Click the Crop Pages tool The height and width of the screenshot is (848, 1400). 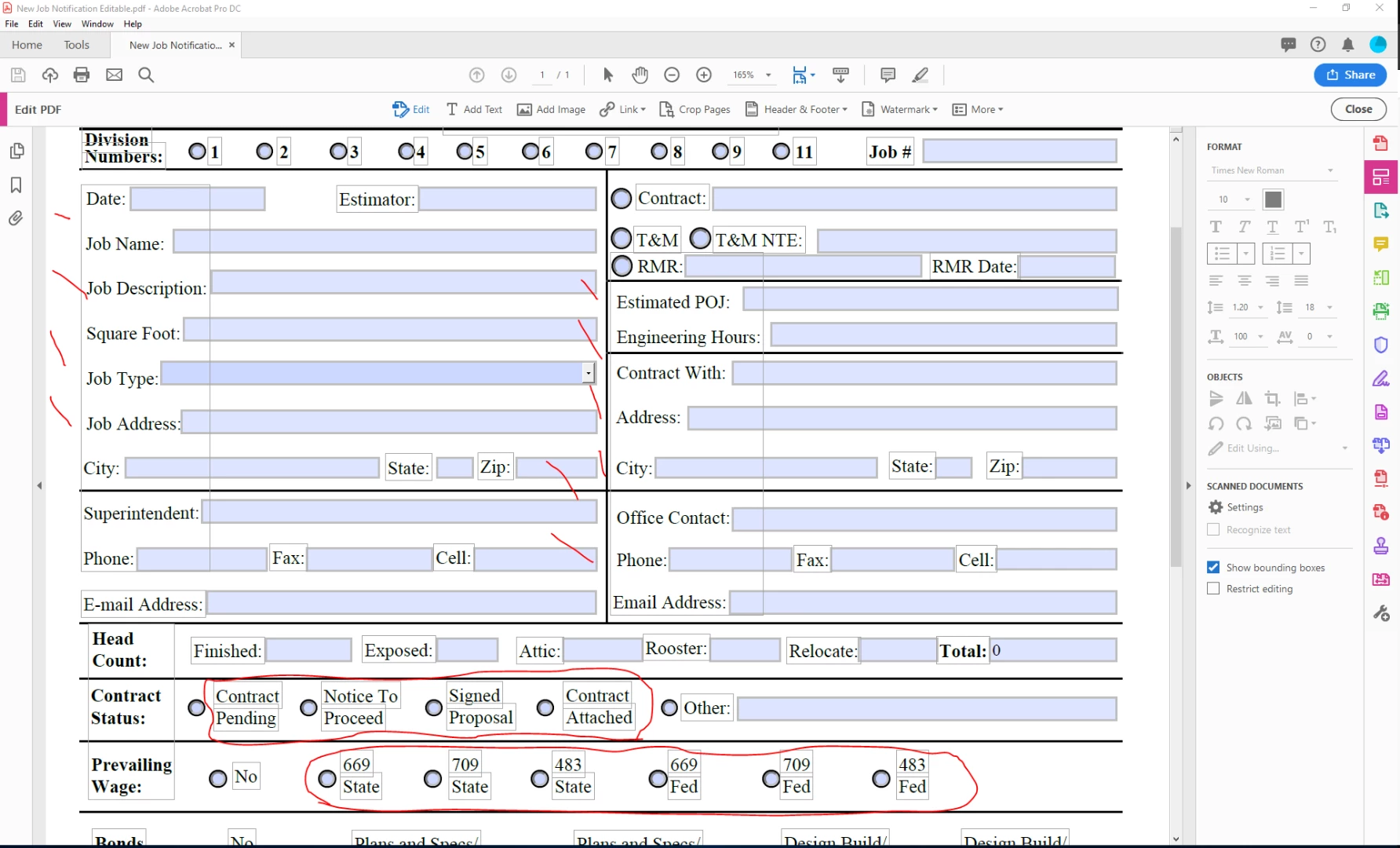[x=695, y=109]
